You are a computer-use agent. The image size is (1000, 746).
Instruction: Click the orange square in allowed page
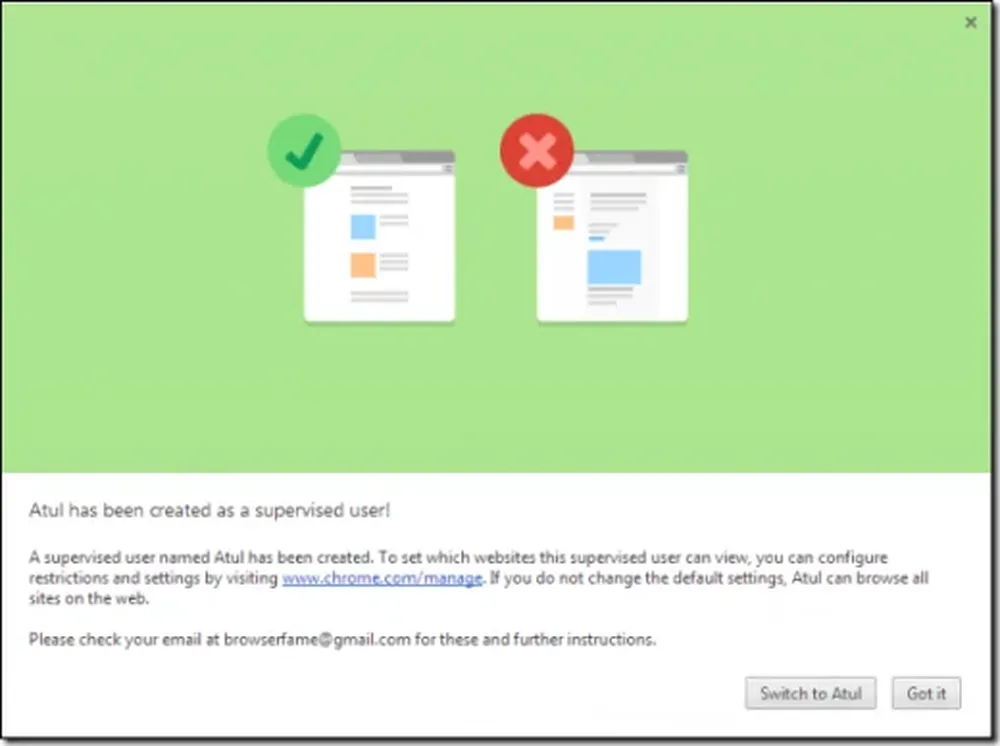(x=363, y=265)
